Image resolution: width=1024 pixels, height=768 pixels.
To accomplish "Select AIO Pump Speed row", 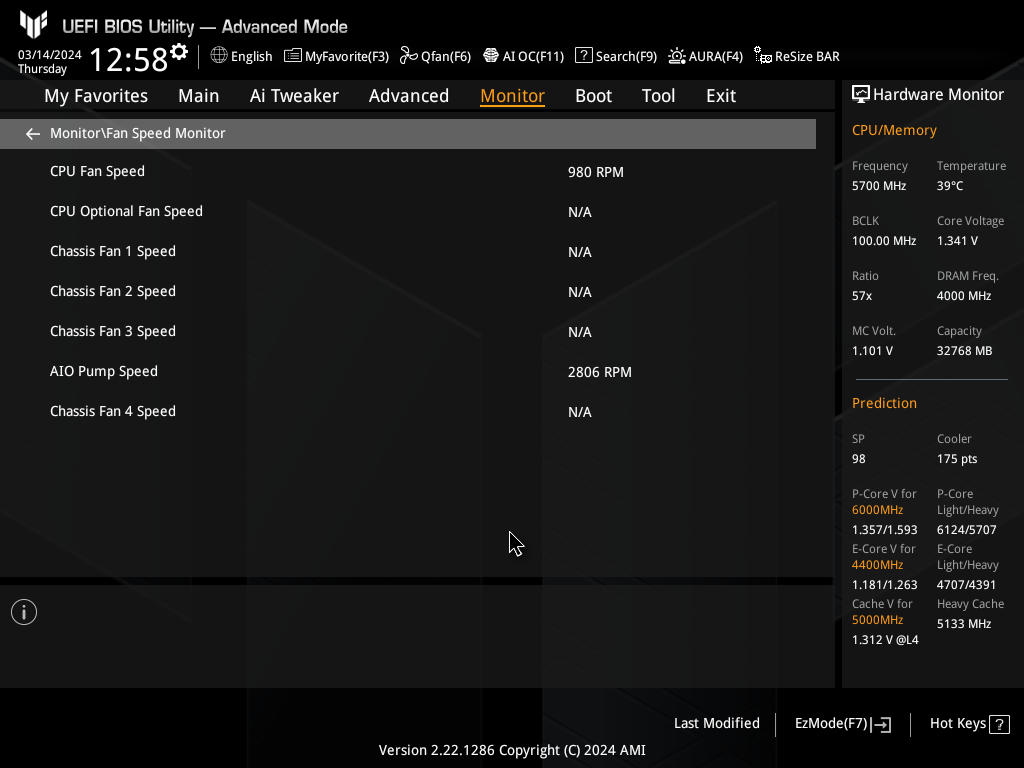I will click(408, 372).
